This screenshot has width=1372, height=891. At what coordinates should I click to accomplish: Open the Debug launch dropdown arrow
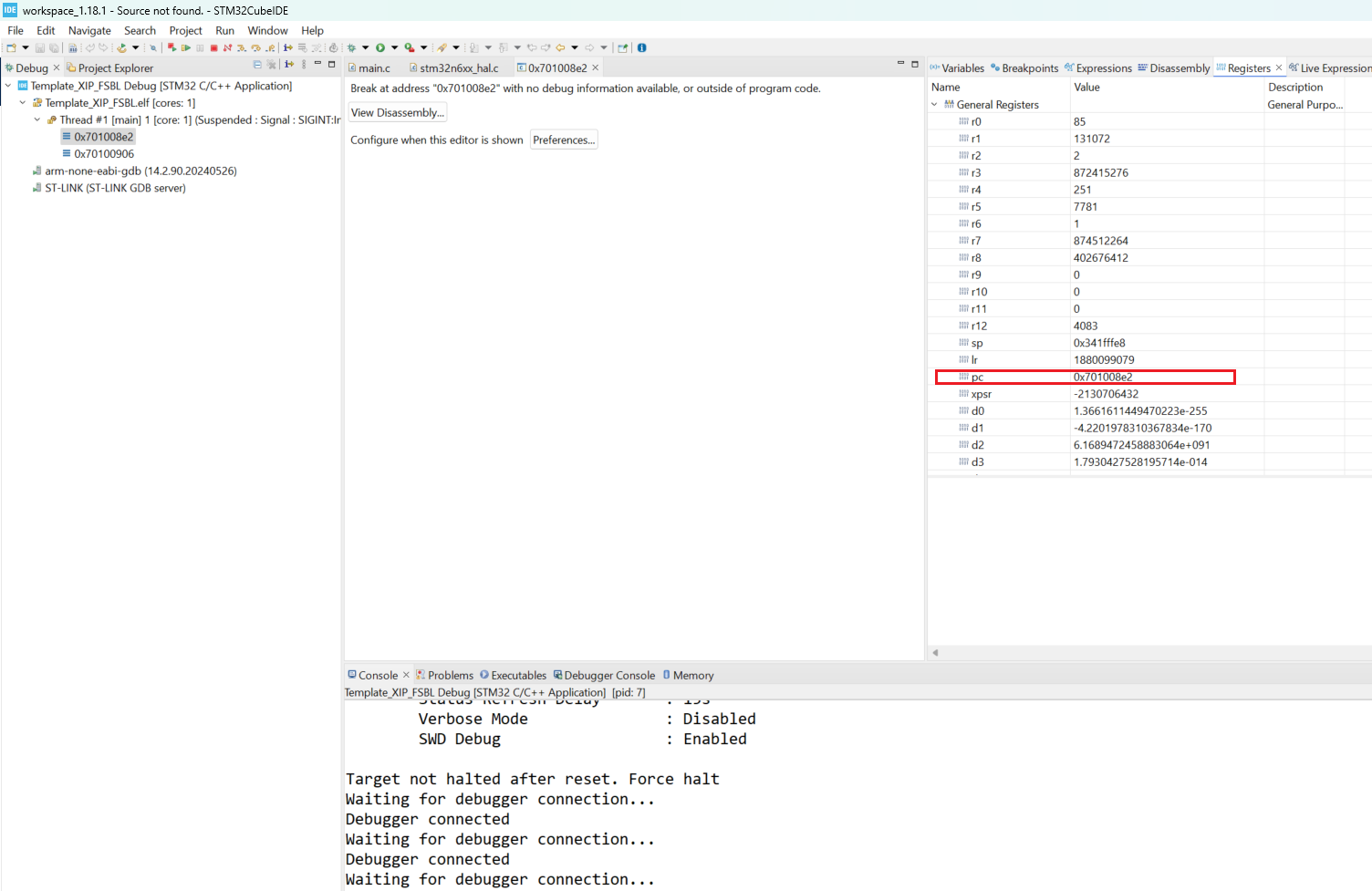(365, 47)
